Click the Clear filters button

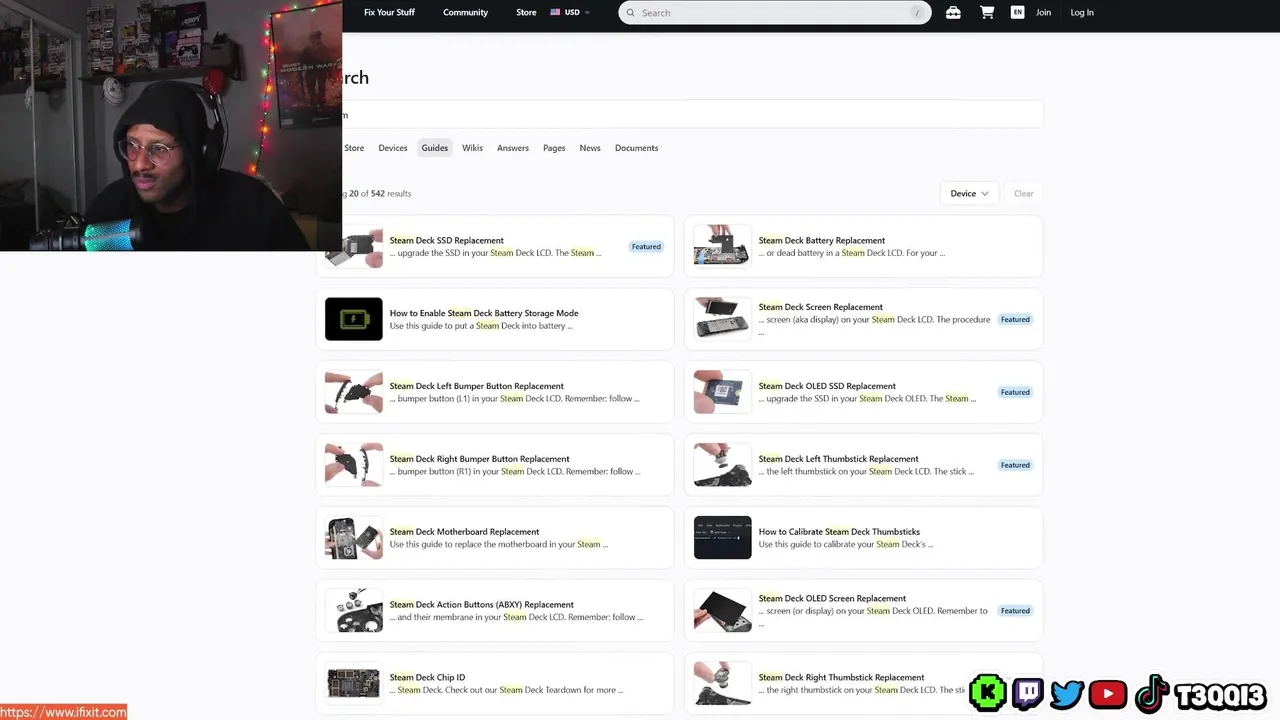point(1023,193)
